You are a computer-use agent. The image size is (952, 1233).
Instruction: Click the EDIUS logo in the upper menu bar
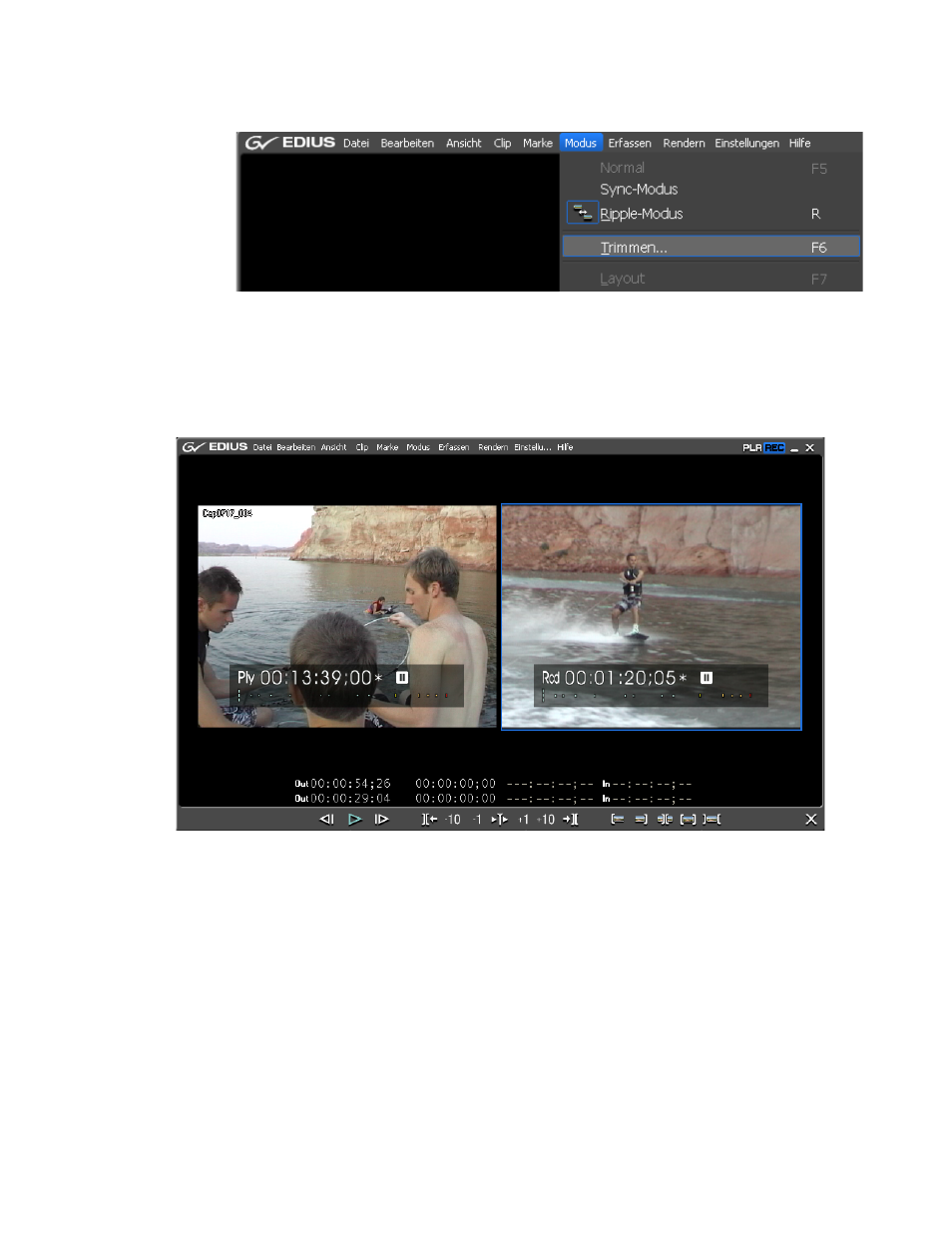point(290,143)
